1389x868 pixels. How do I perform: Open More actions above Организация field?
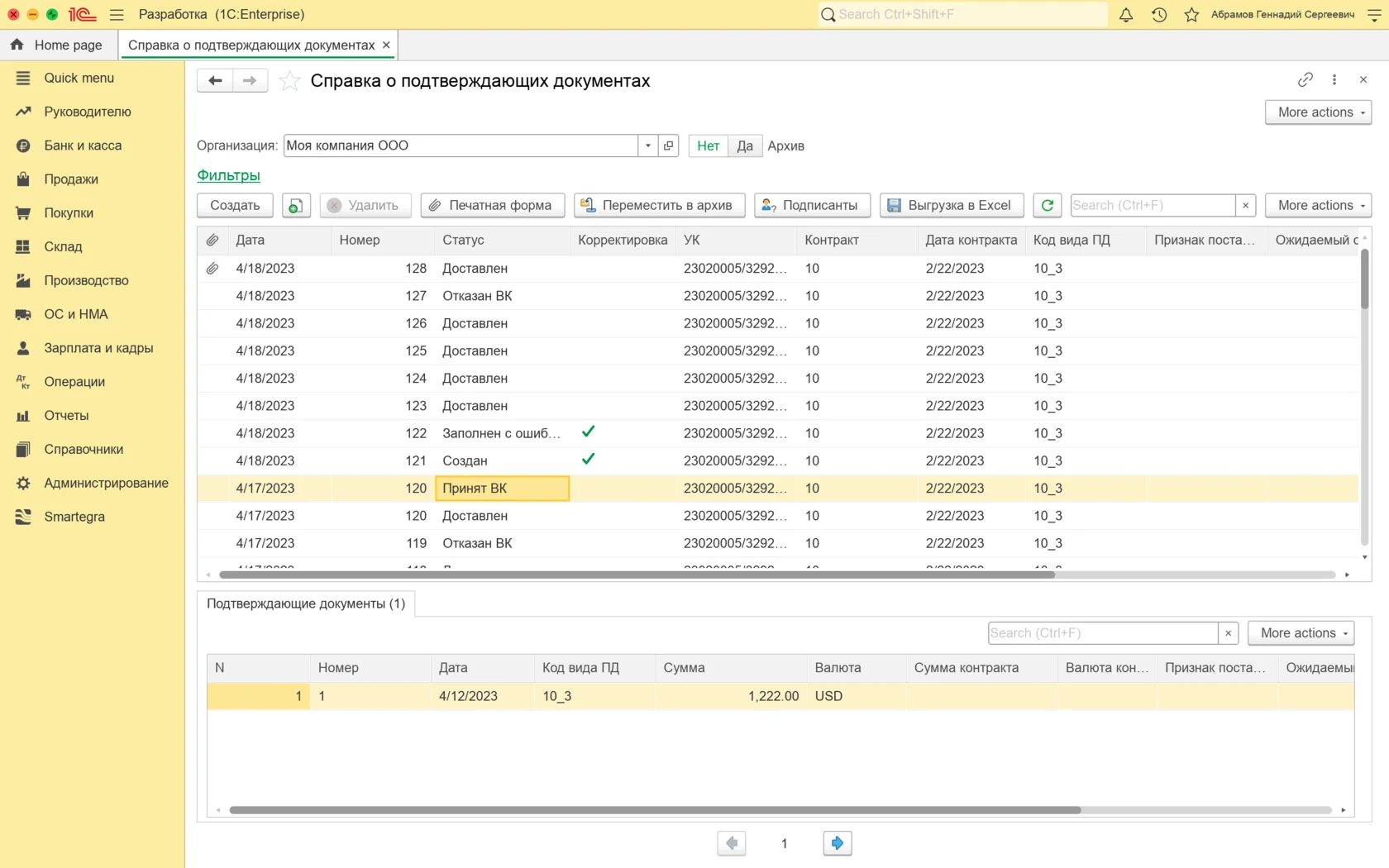click(1318, 112)
